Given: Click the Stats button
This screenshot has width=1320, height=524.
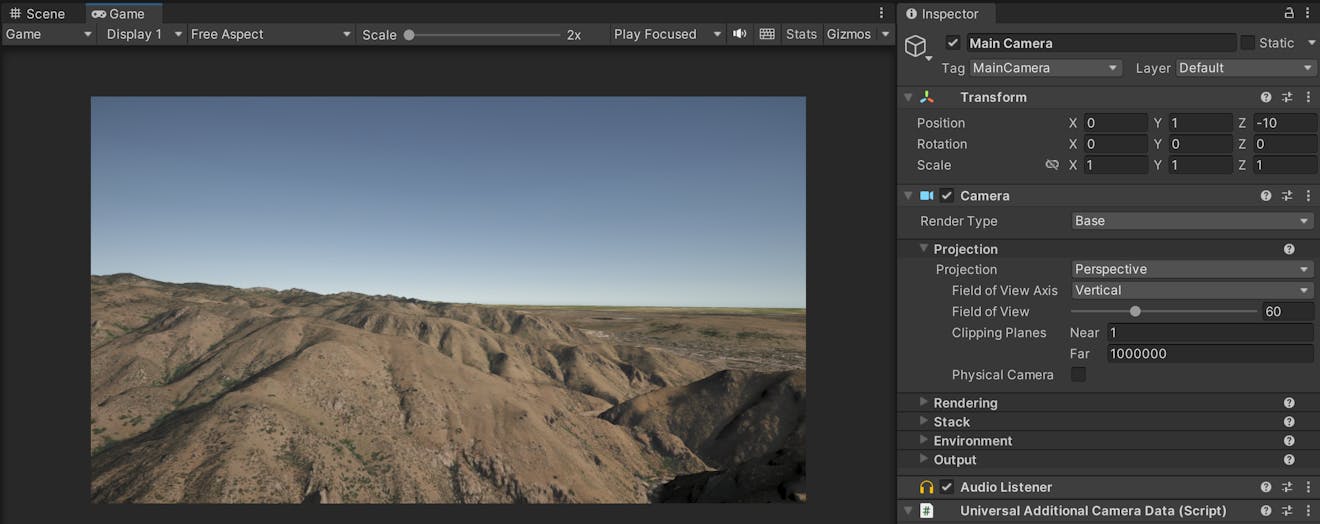Looking at the screenshot, I should tap(801, 34).
